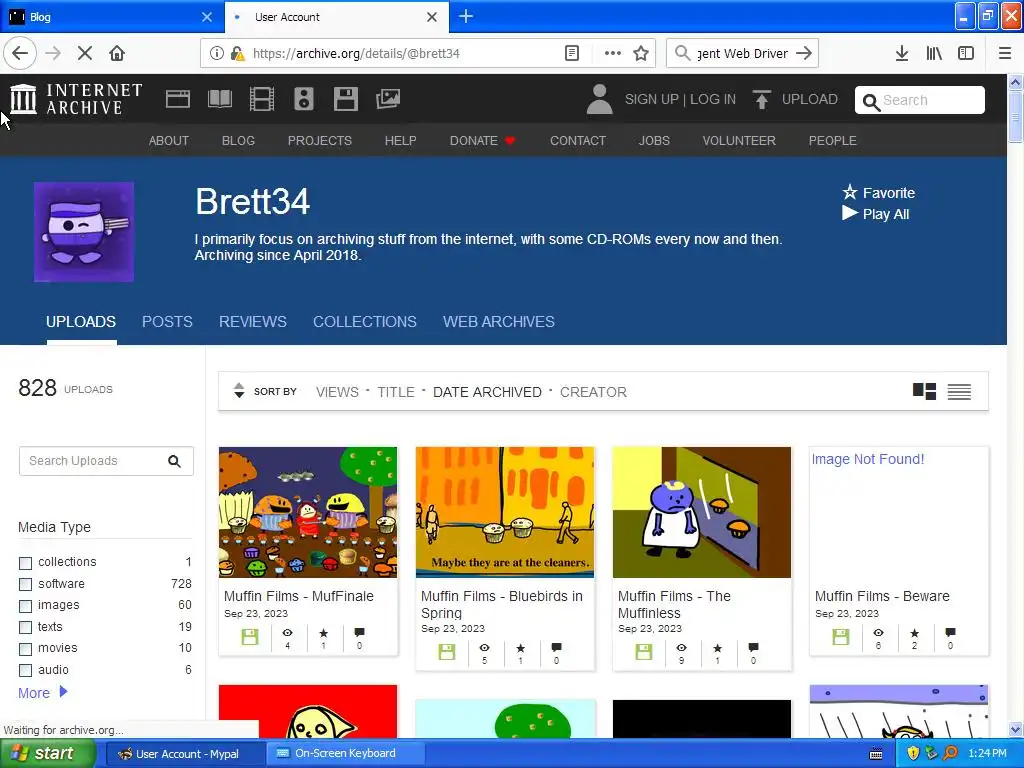Stop loading the page
The width and height of the screenshot is (1024, 768).
[x=84, y=53]
